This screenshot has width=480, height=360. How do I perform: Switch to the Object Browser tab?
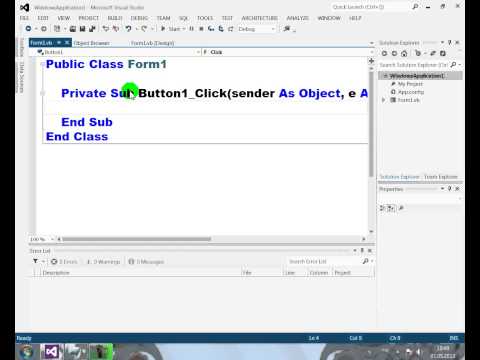pyautogui.click(x=91, y=43)
